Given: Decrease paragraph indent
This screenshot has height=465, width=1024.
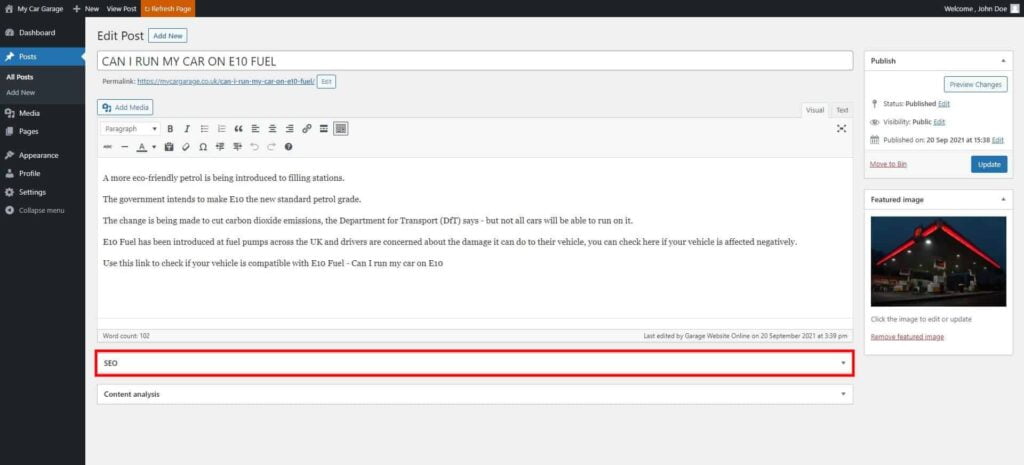Looking at the screenshot, I should click(220, 147).
